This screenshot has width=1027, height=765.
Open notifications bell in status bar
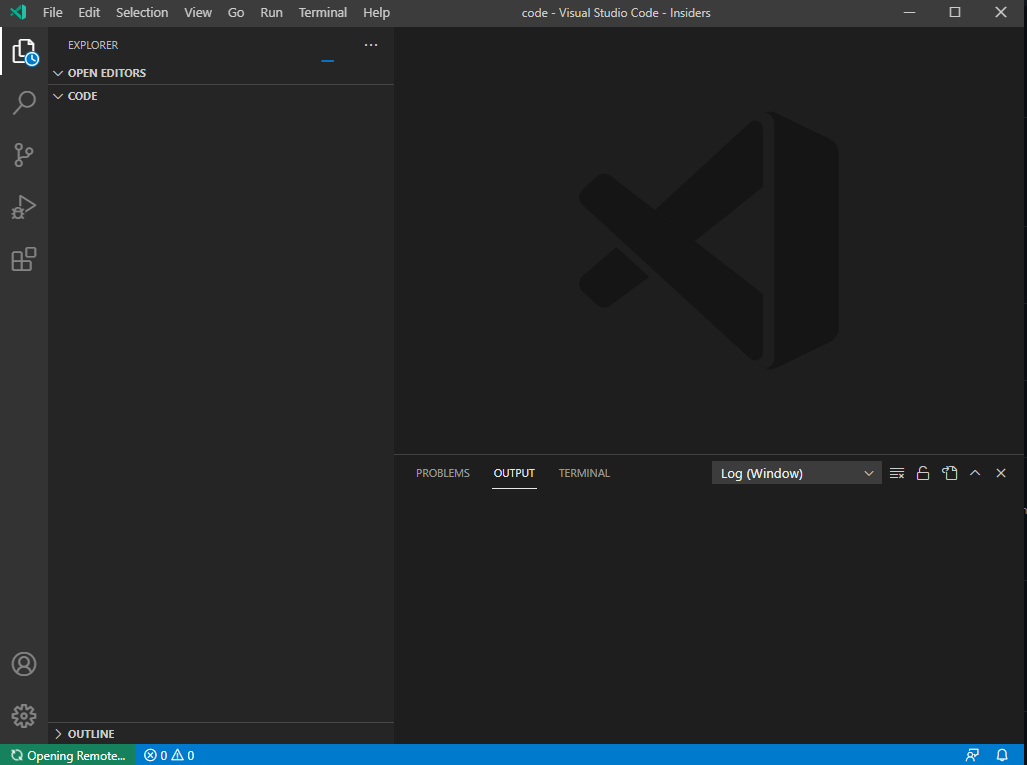(x=1002, y=755)
